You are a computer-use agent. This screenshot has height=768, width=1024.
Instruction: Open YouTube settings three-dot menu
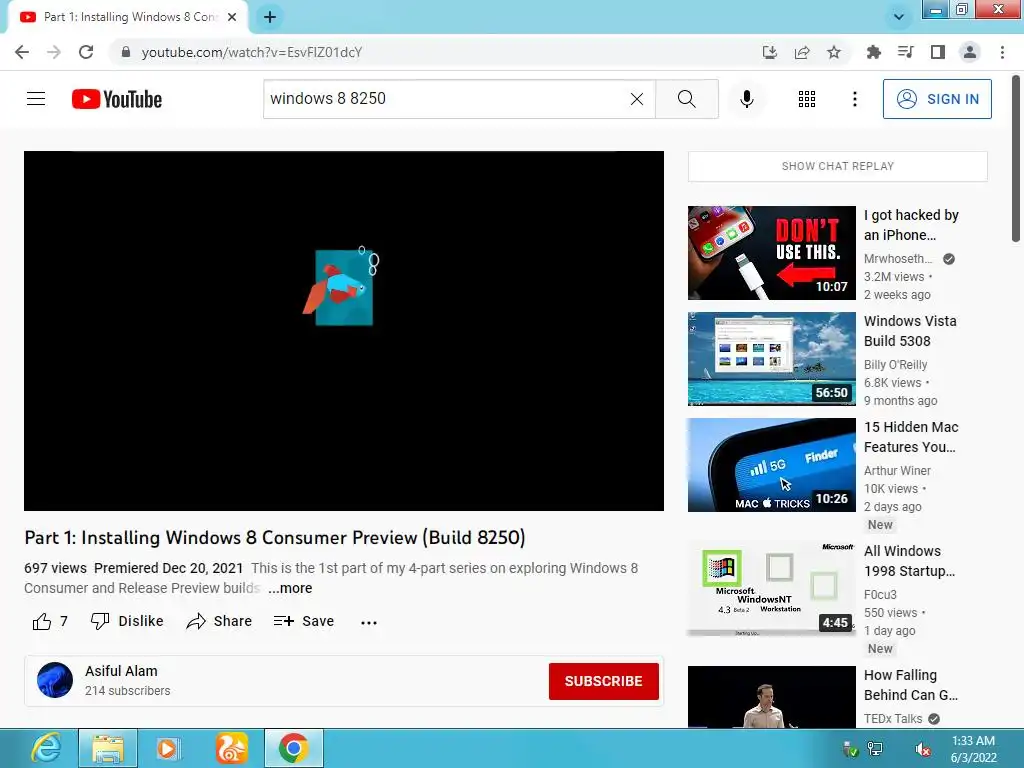pyautogui.click(x=854, y=99)
